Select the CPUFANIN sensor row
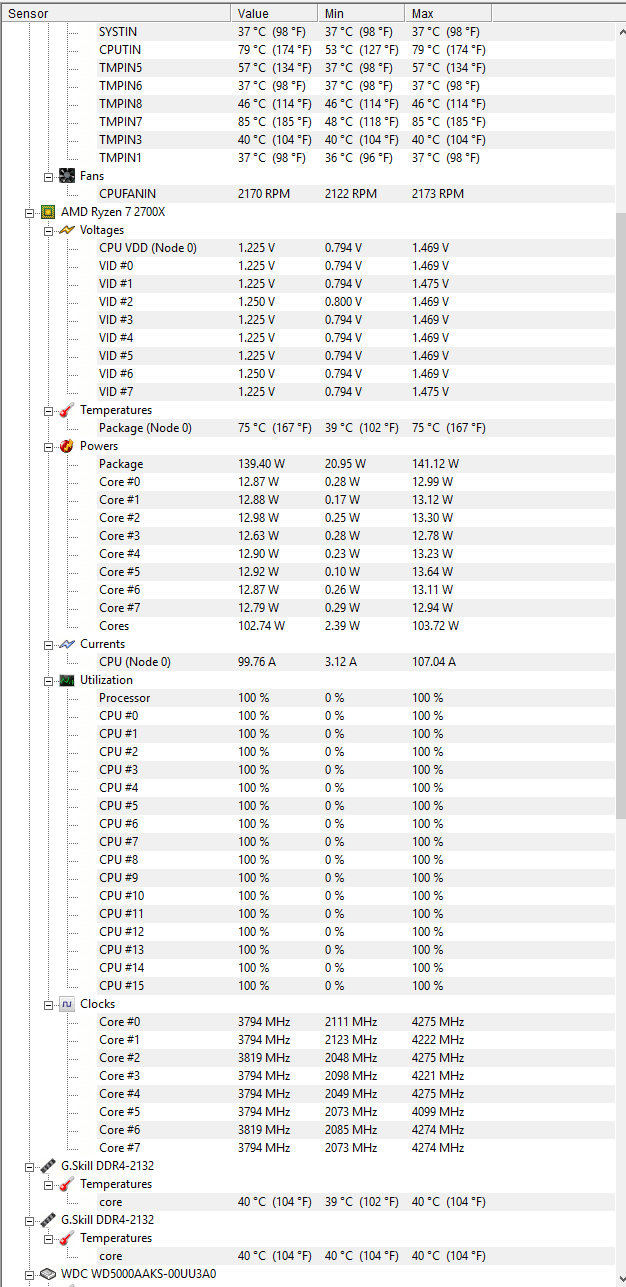Viewport: 626px width, 1287px height. (128, 193)
